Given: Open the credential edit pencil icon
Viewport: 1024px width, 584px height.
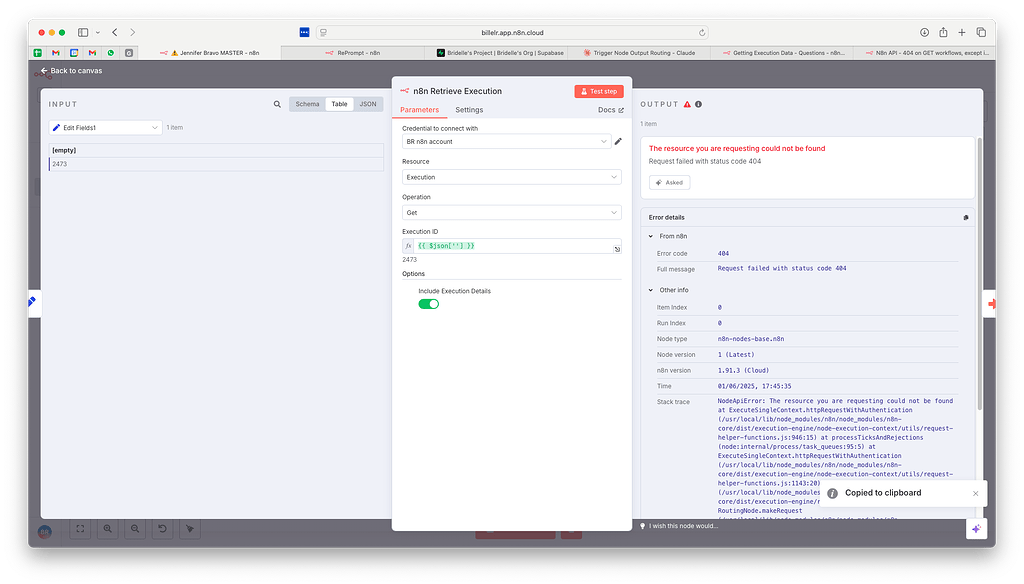Looking at the screenshot, I should [618, 141].
